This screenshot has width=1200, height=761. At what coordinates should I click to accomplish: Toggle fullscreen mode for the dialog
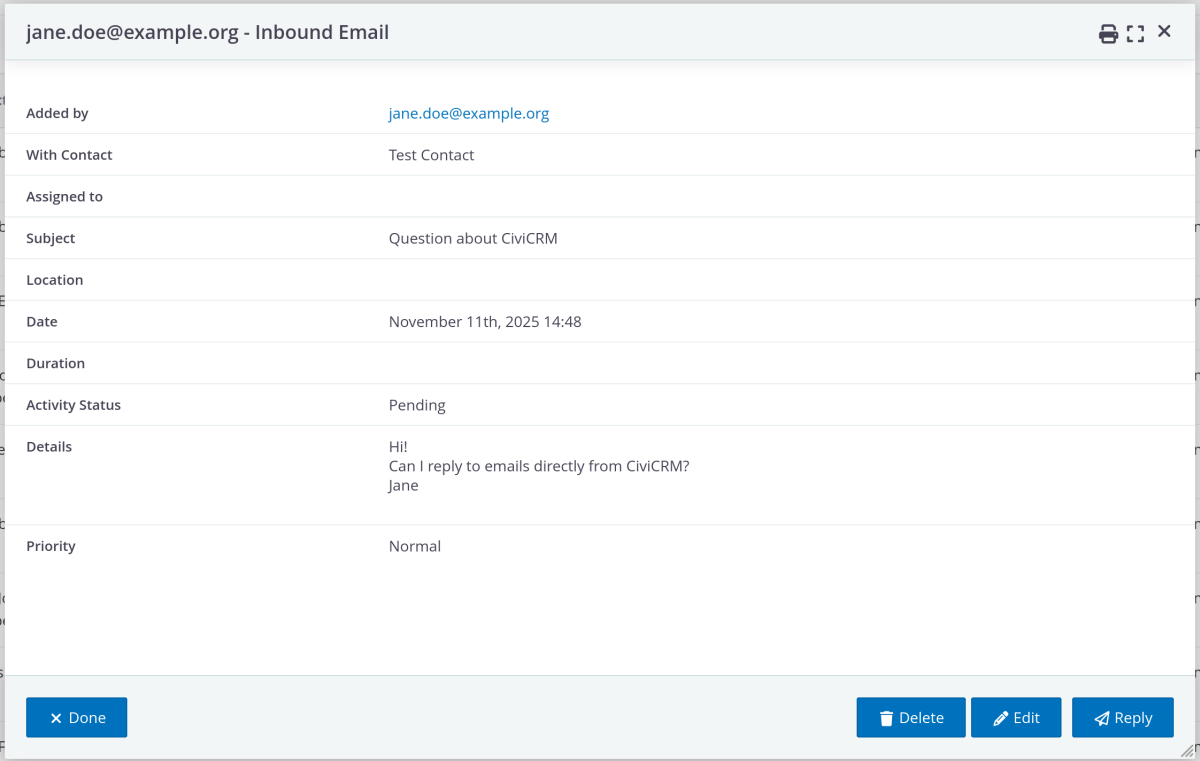pos(1135,33)
